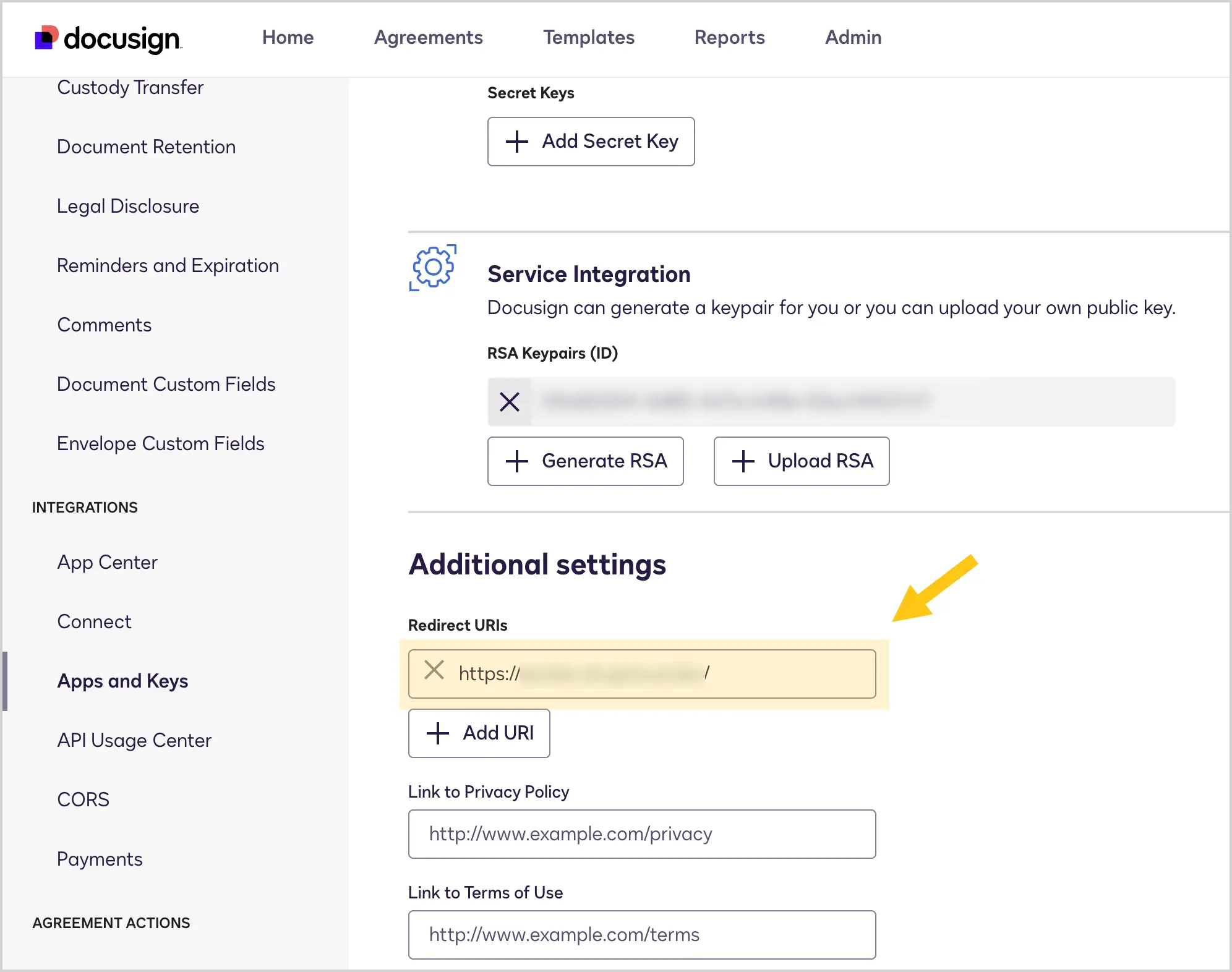The height and width of the screenshot is (972, 1232).
Task: Open the Templates tab
Action: tap(589, 37)
